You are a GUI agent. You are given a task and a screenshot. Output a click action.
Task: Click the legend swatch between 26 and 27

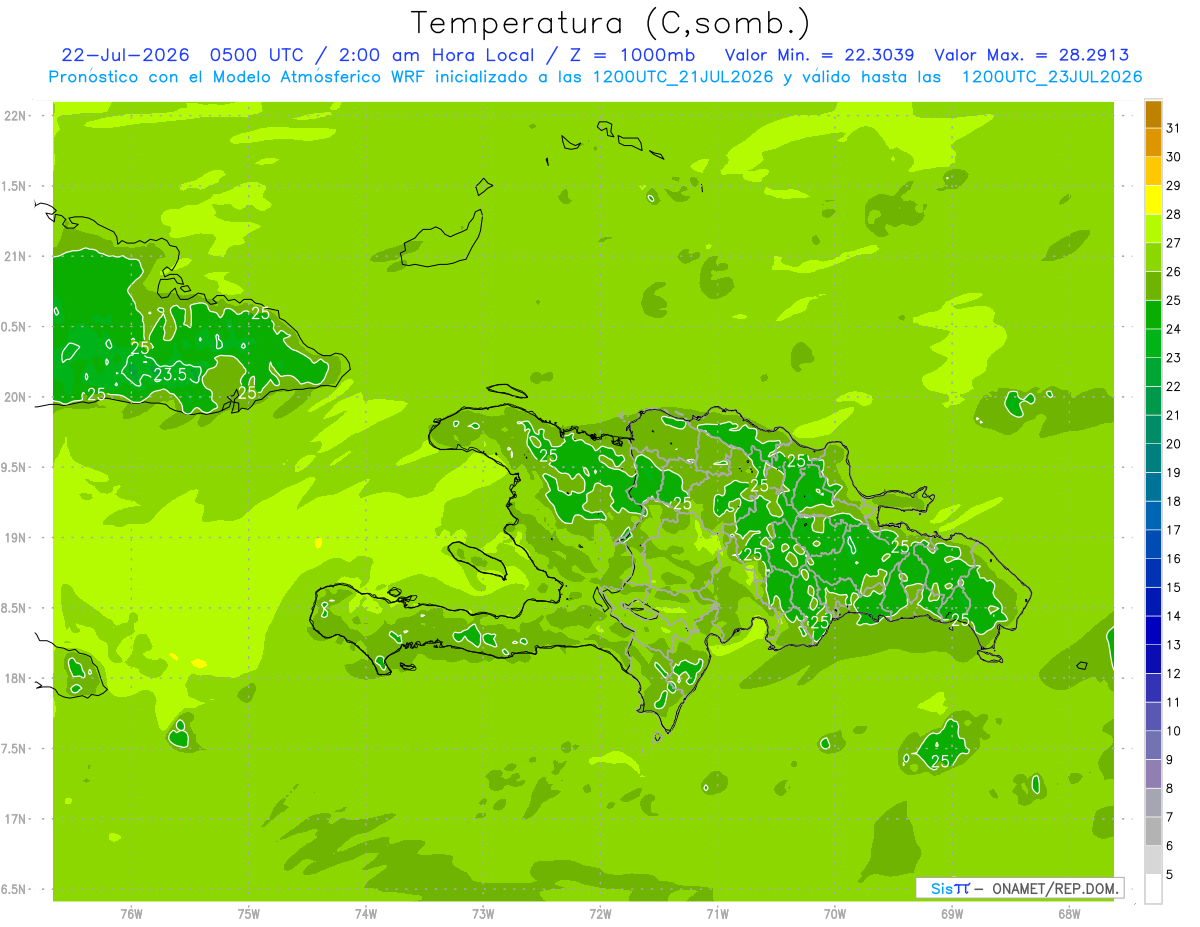click(1153, 257)
